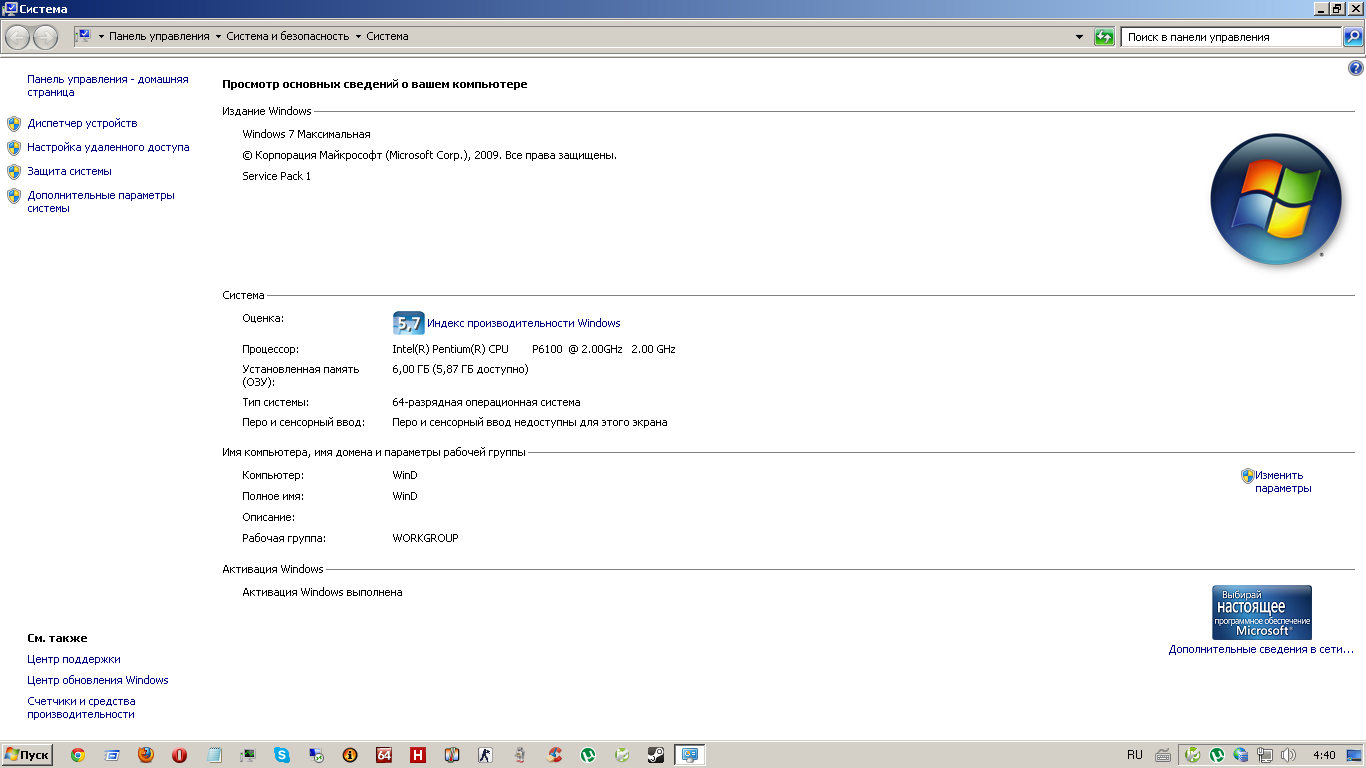Click the Система и безопасность breadcrumb

pos(289,37)
